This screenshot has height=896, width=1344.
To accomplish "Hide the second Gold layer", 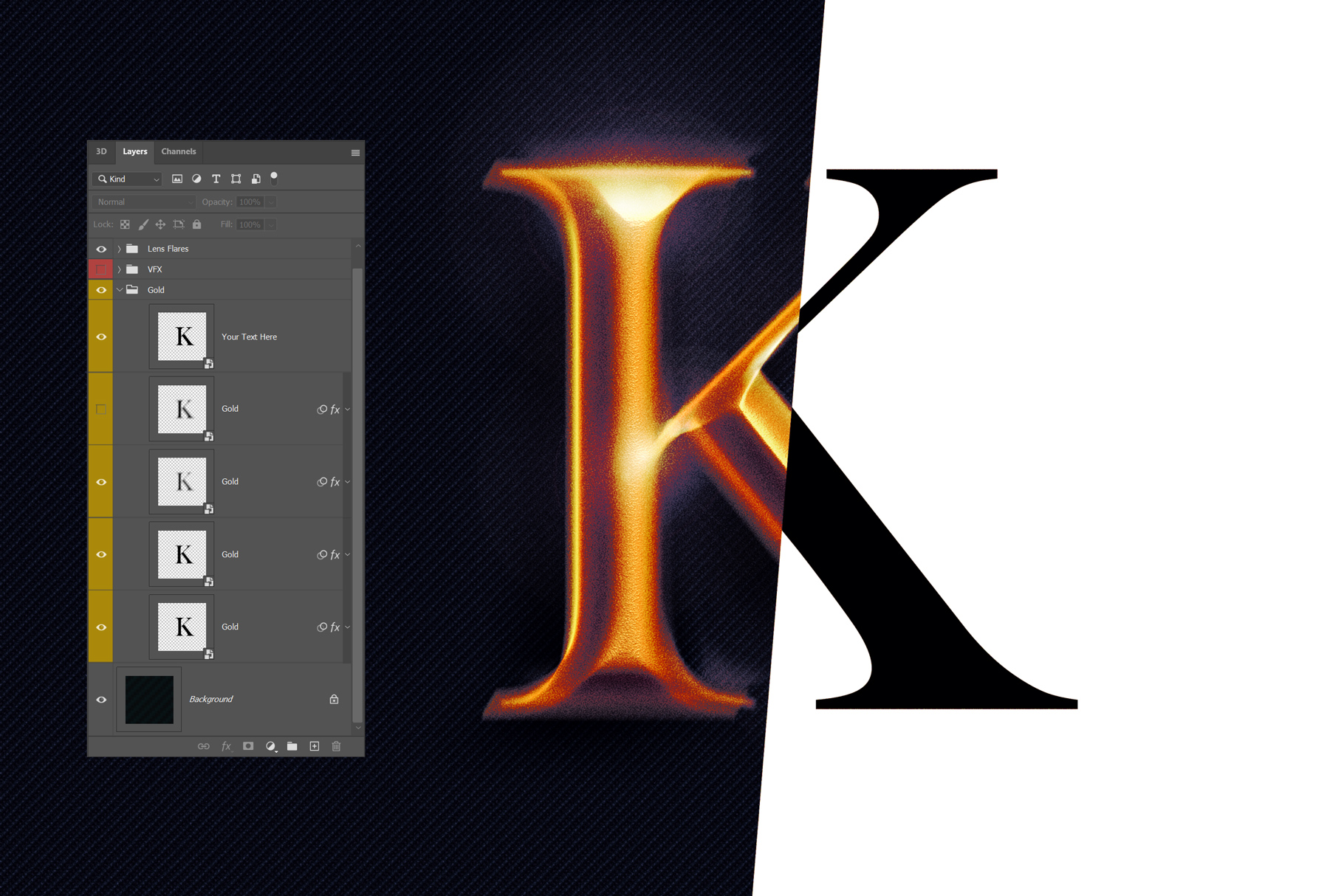I will coord(101,482).
